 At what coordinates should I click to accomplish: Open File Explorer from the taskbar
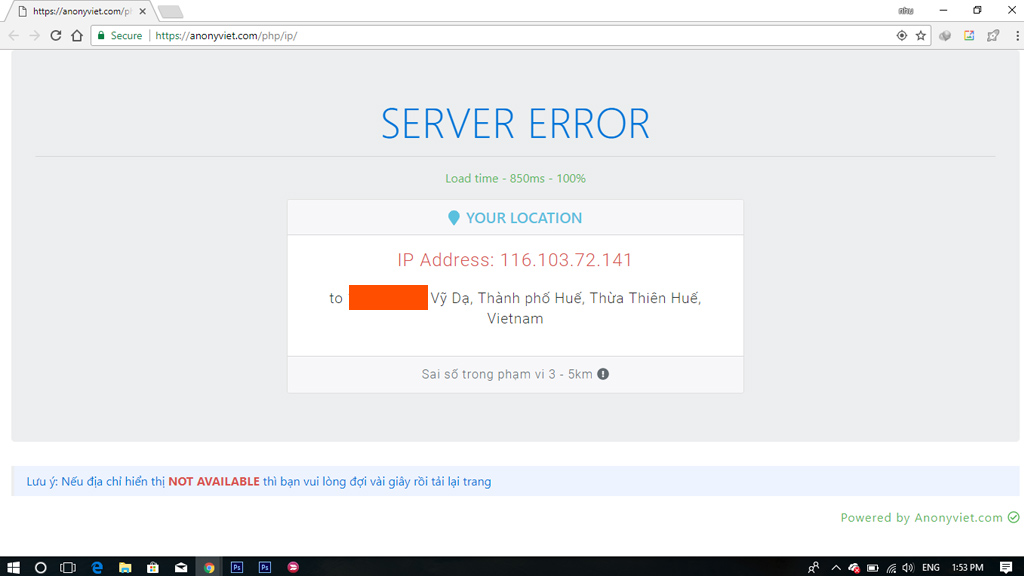(x=125, y=567)
